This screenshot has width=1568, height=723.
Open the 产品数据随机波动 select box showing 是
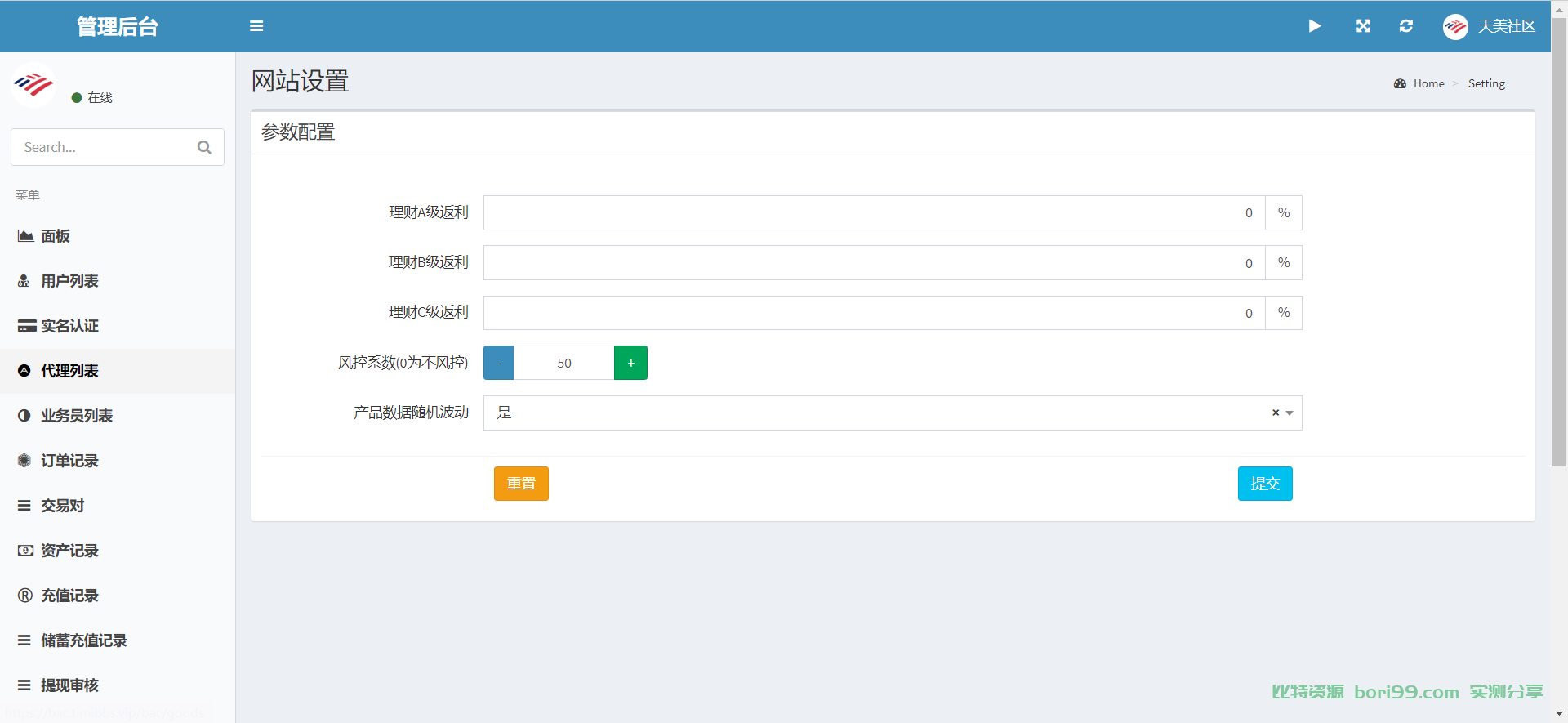coord(893,413)
